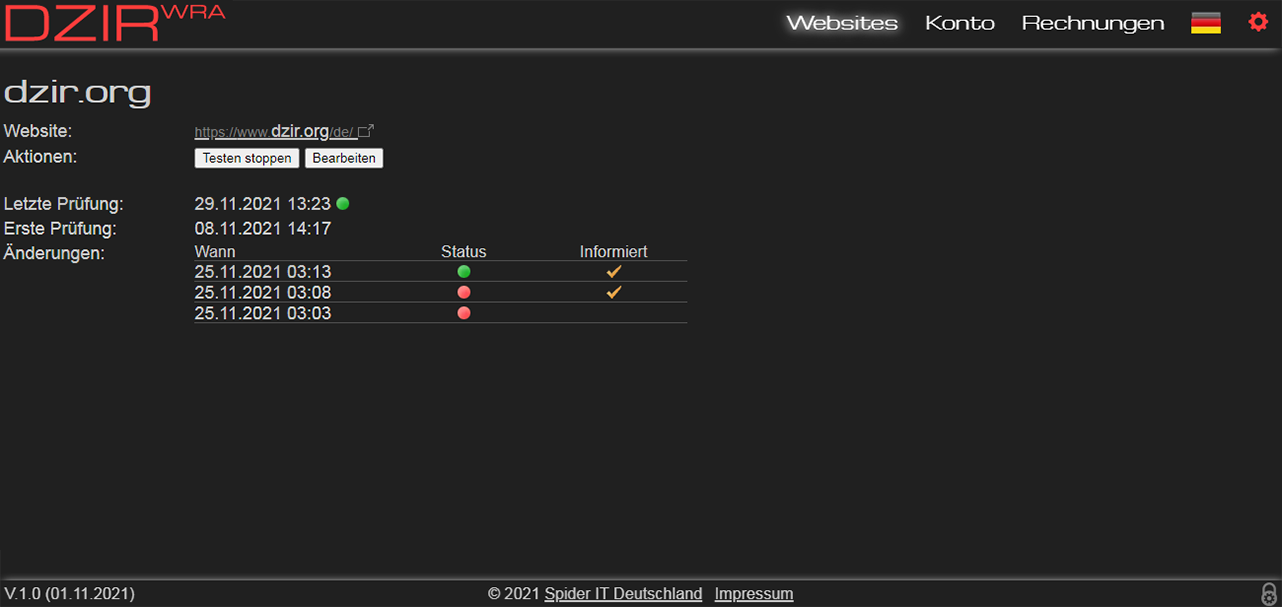Screen dimensions: 1282x607
Task: Click the Wann column header
Action: (x=215, y=252)
